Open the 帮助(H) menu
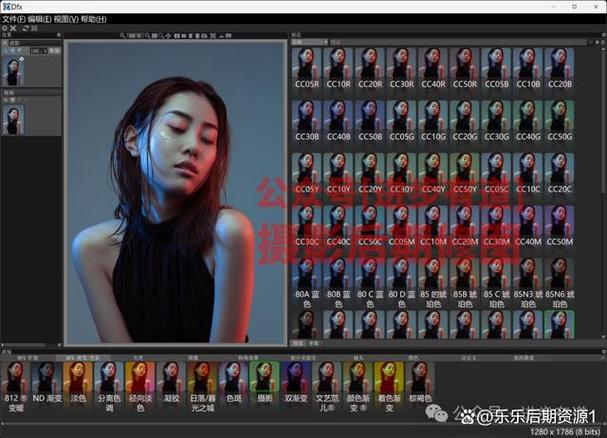The height and width of the screenshot is (438, 607). coord(93,19)
